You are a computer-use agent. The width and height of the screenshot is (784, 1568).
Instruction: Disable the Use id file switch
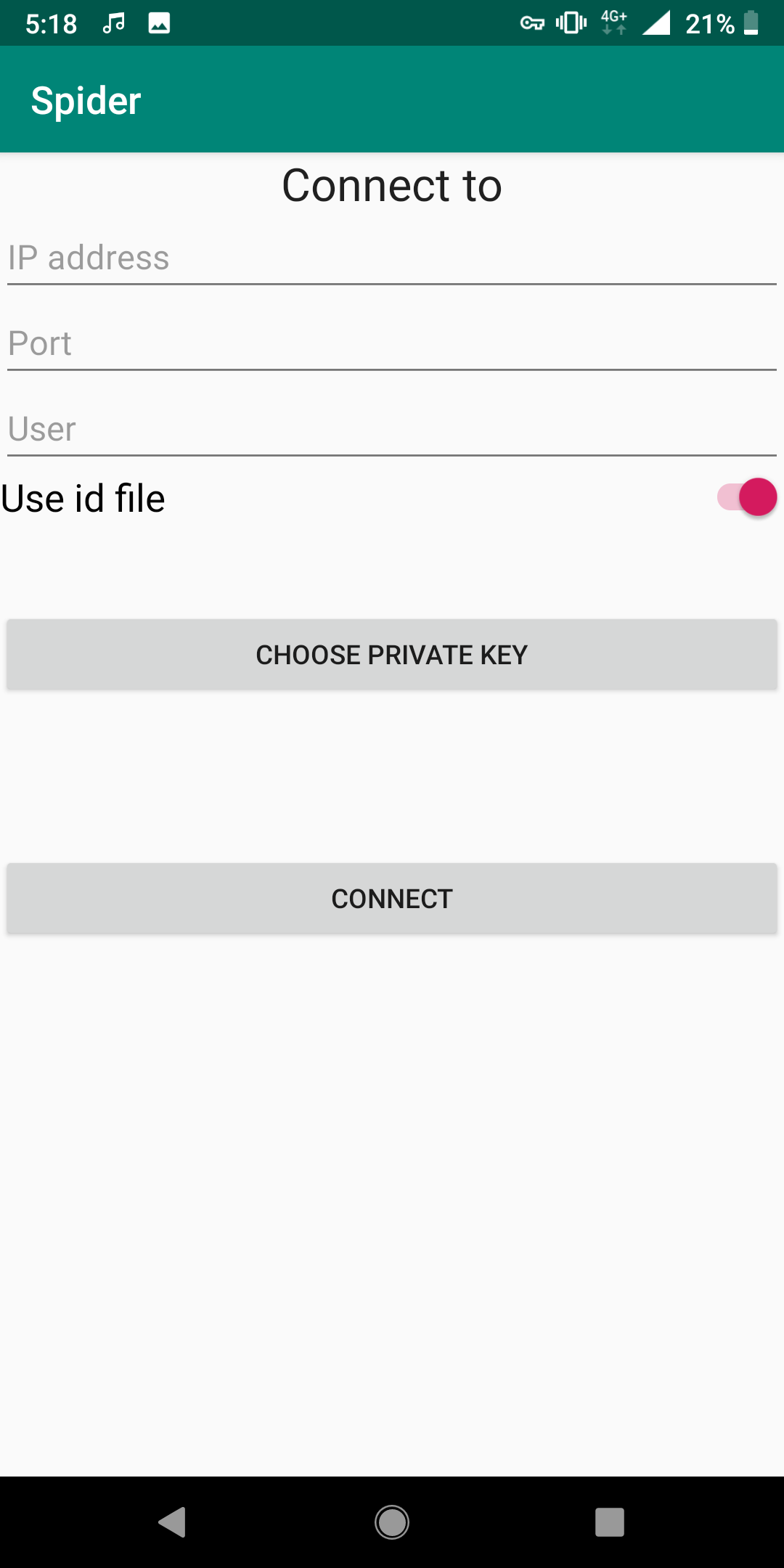[x=748, y=498]
